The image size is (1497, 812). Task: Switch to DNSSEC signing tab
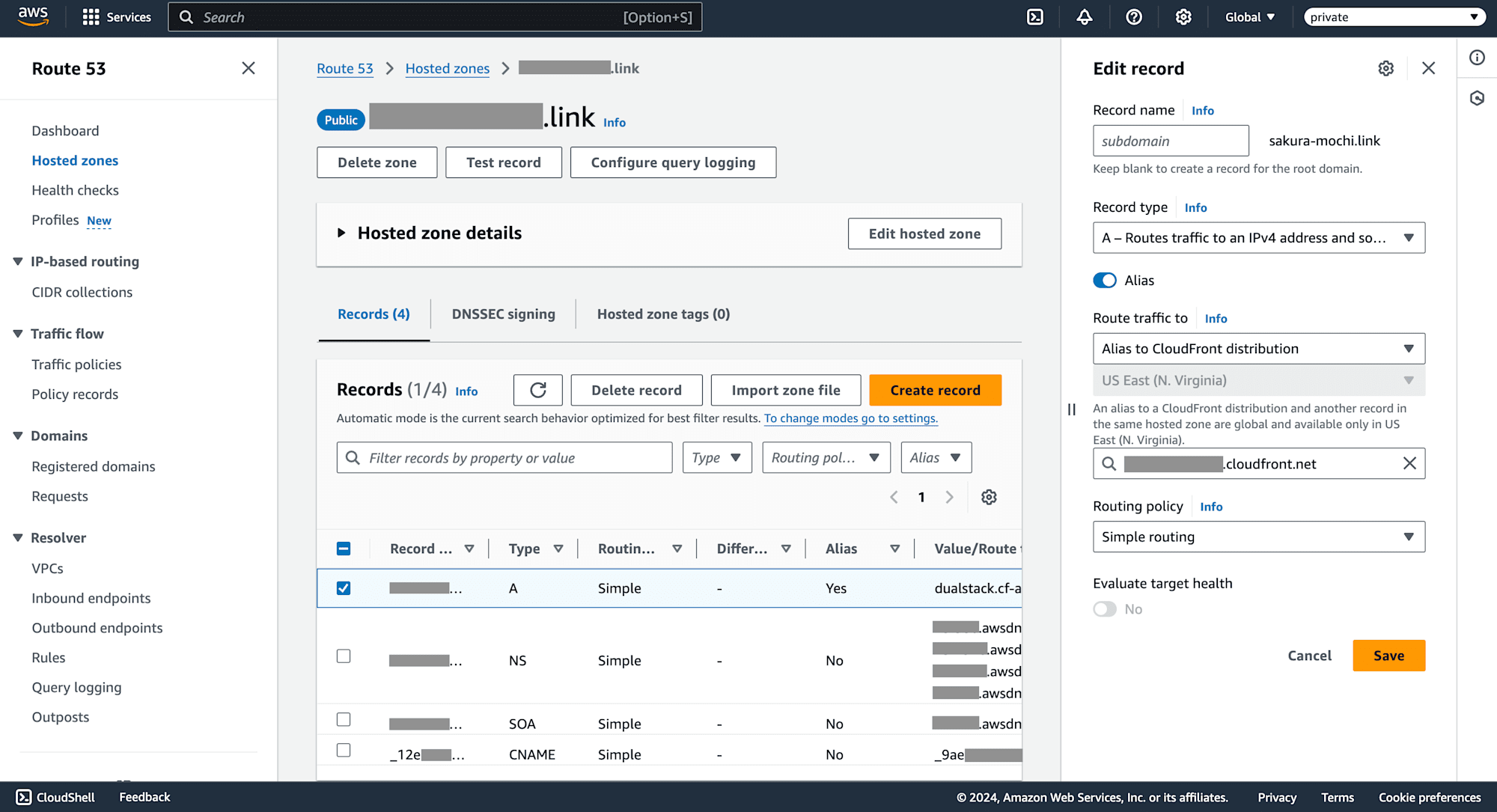(x=503, y=314)
